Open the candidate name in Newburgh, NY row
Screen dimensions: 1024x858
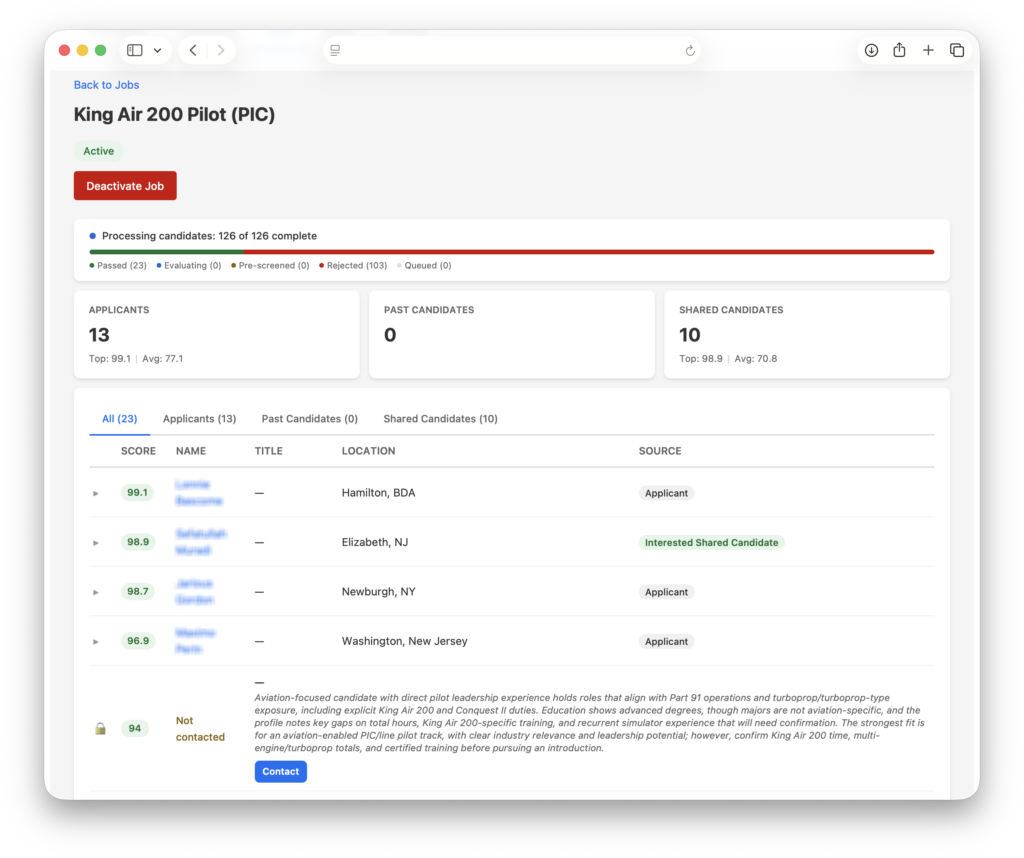[x=195, y=592]
